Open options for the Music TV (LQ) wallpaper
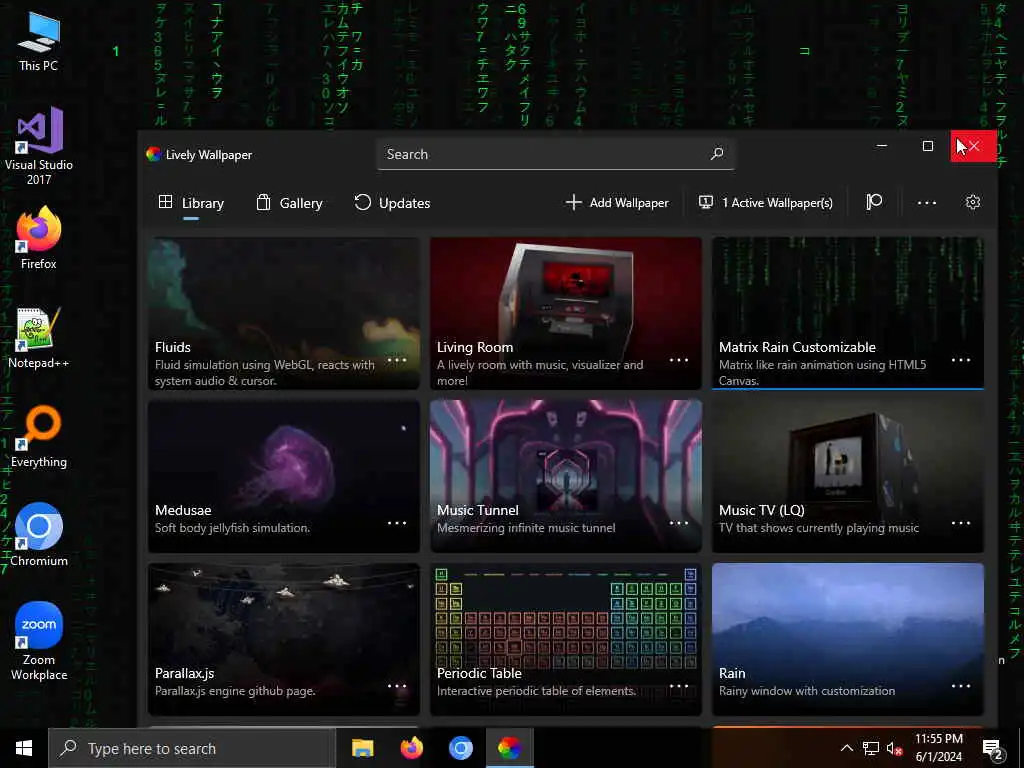Viewport: 1024px width, 768px height. (x=961, y=523)
